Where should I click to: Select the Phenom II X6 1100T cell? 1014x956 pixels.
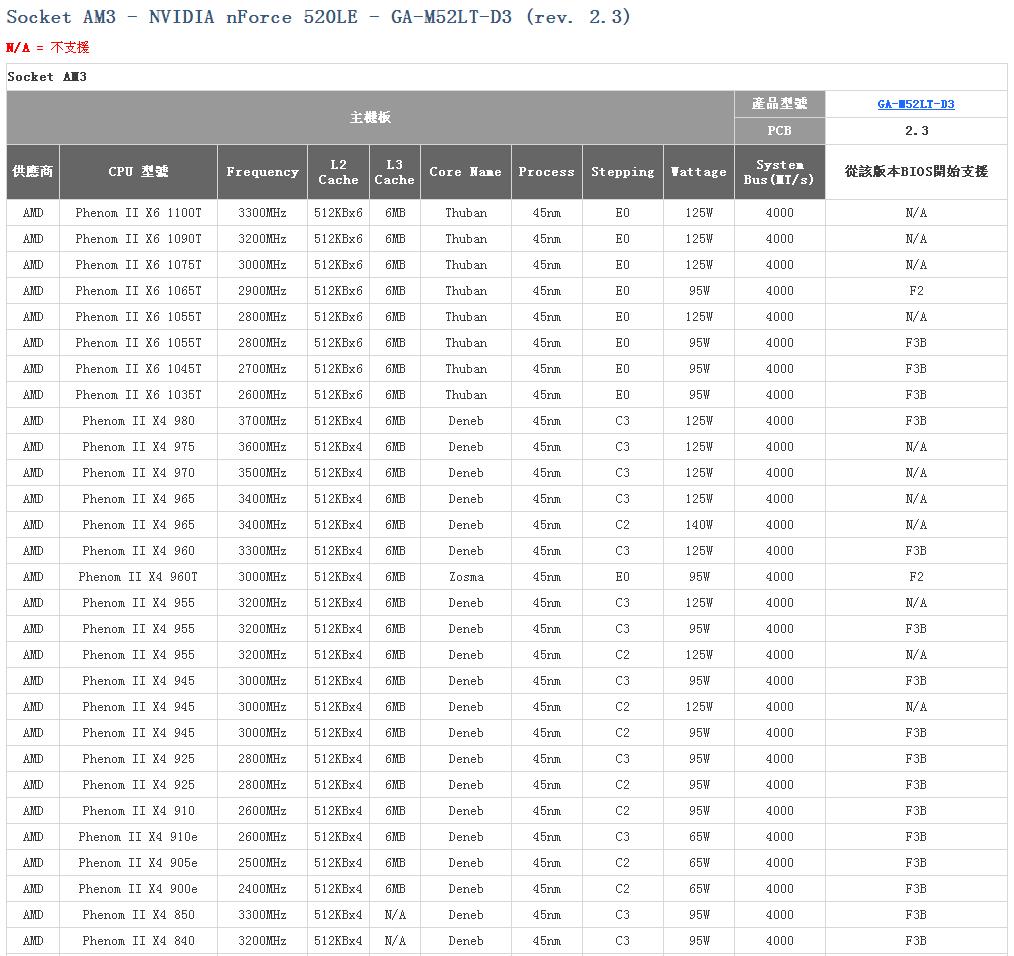[138, 213]
